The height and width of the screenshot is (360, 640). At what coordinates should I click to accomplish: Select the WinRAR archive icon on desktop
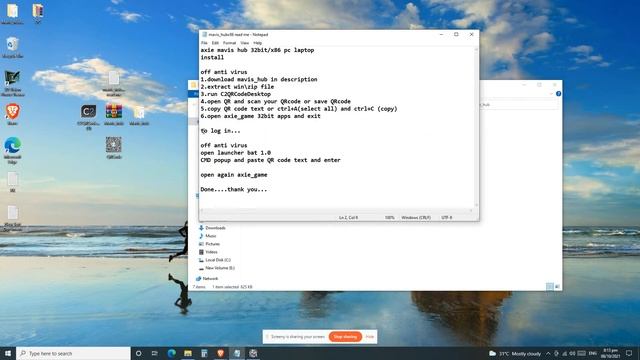point(114,115)
